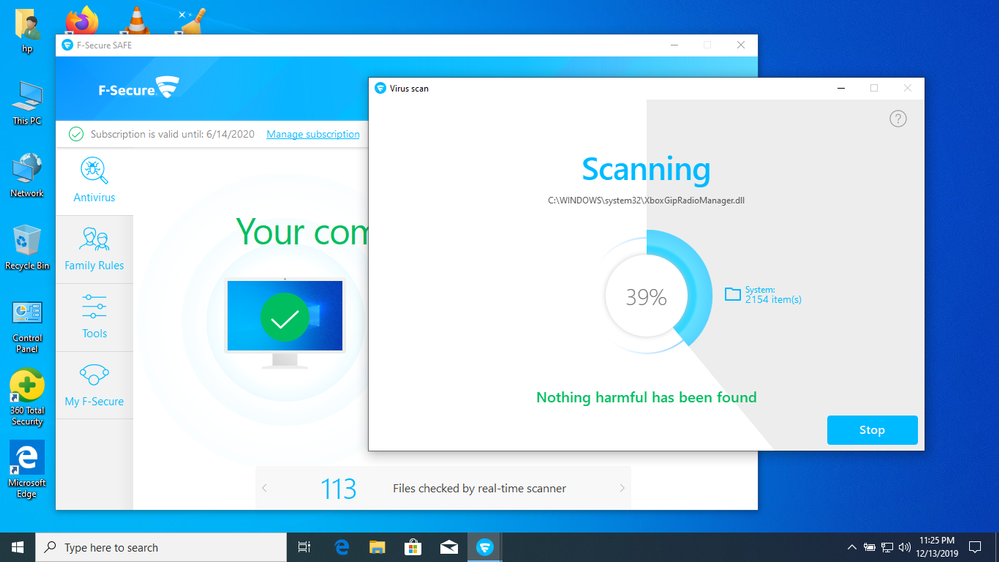
Task: Select the Firefox desktop icon
Action: point(82,20)
